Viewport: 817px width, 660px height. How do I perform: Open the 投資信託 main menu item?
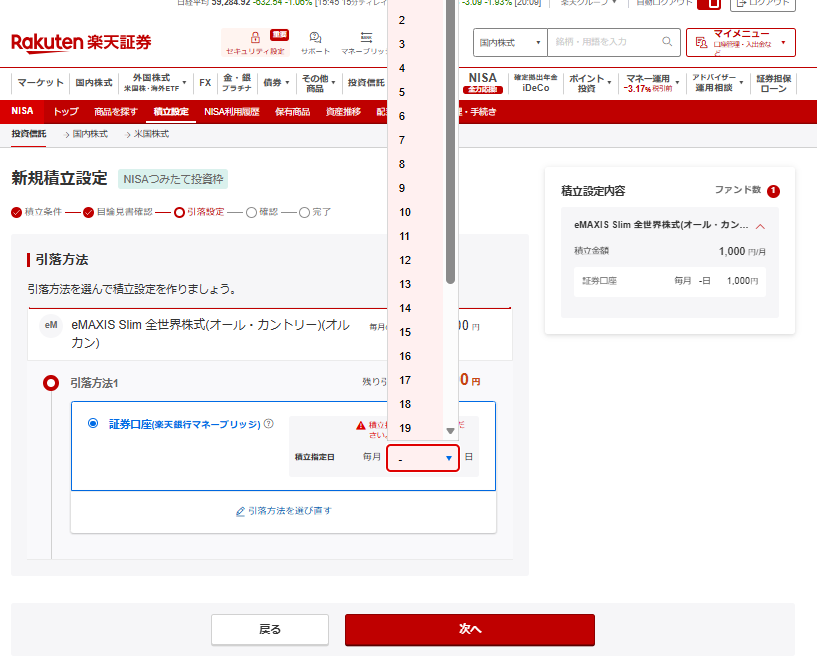pyautogui.click(x=366, y=83)
